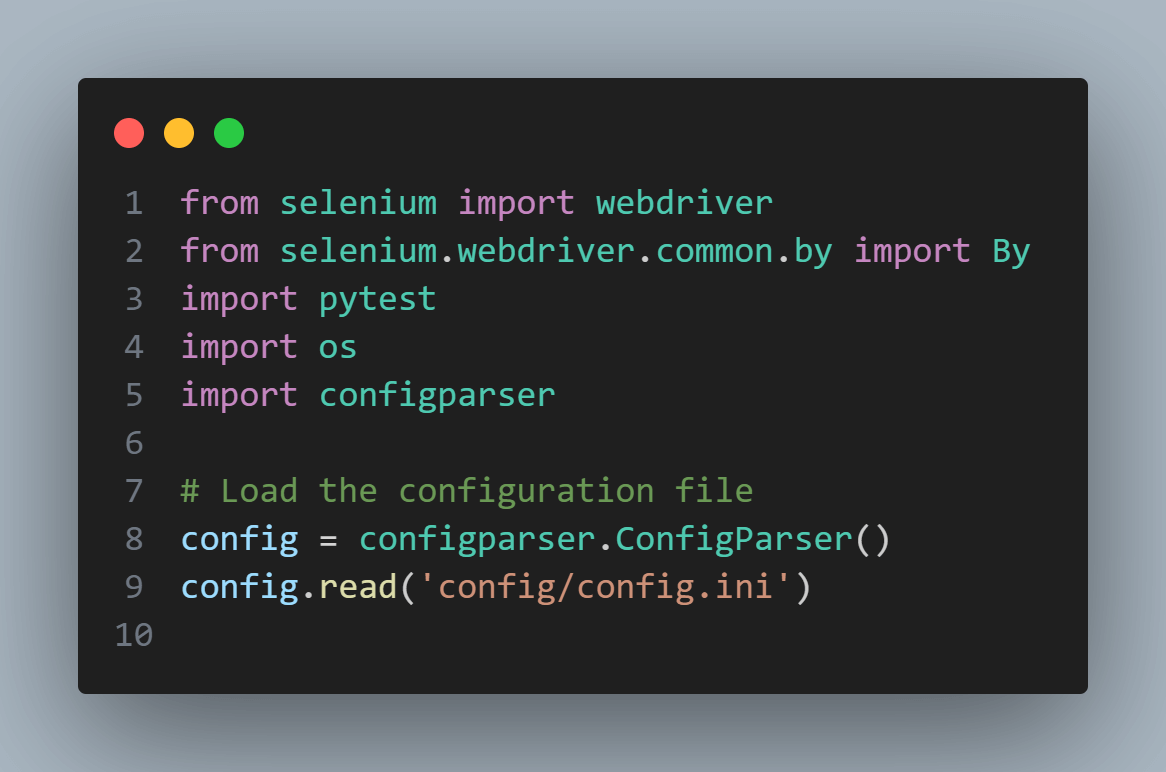Click the 'import' keyword on line 2
Viewport: 1166px width, 772px height.
(x=912, y=251)
